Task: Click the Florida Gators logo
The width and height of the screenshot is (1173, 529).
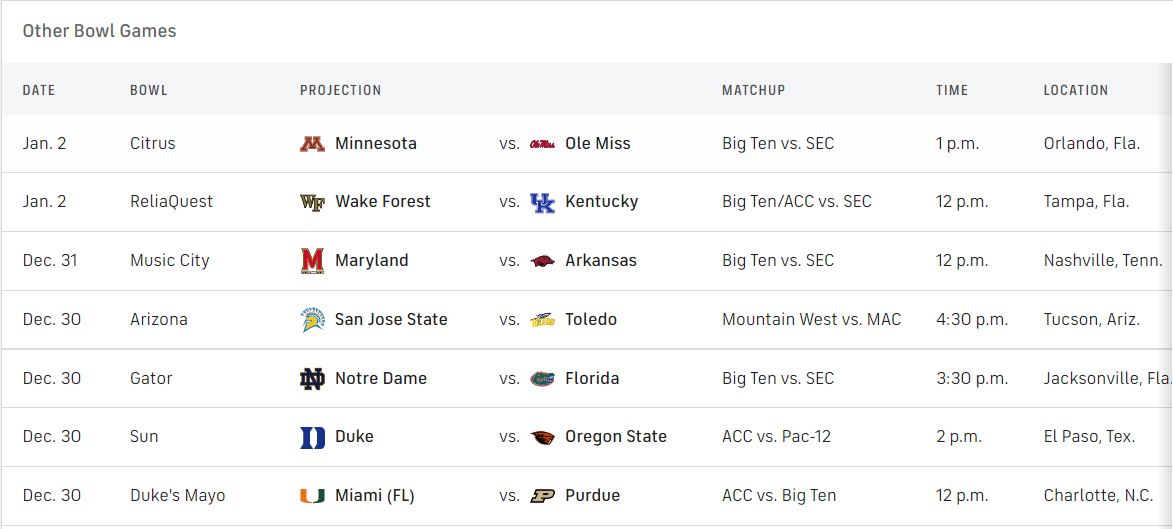Action: (542, 379)
